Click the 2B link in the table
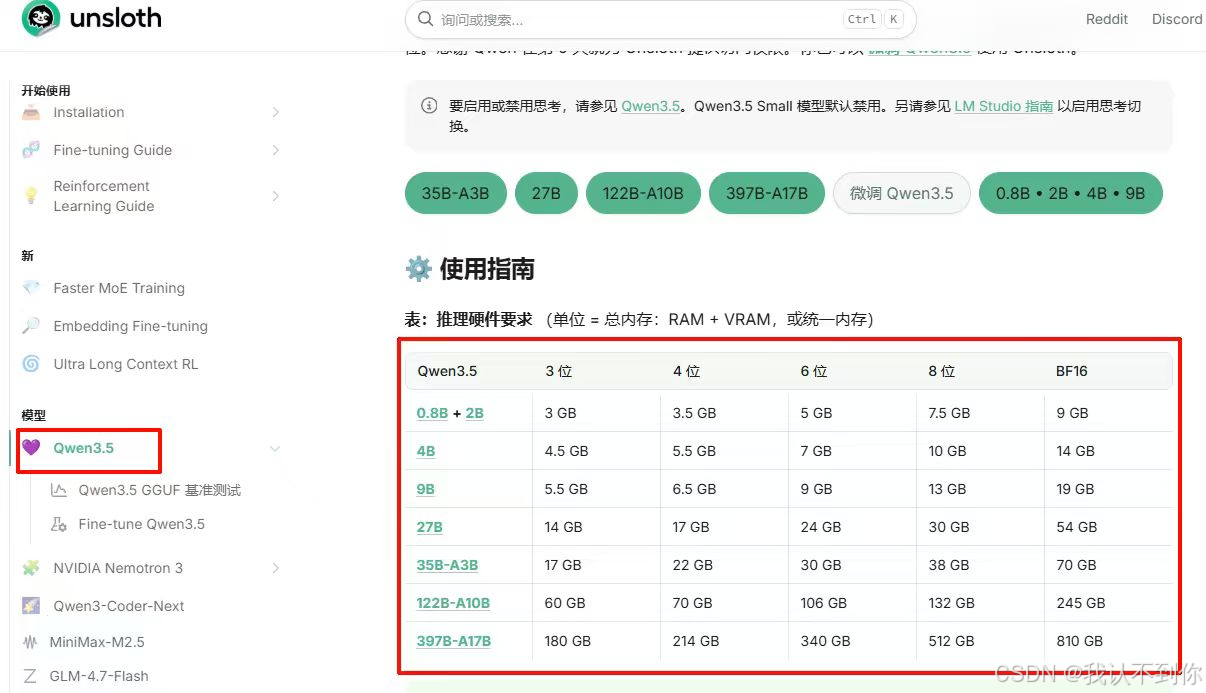1206x693 pixels. coord(475,413)
